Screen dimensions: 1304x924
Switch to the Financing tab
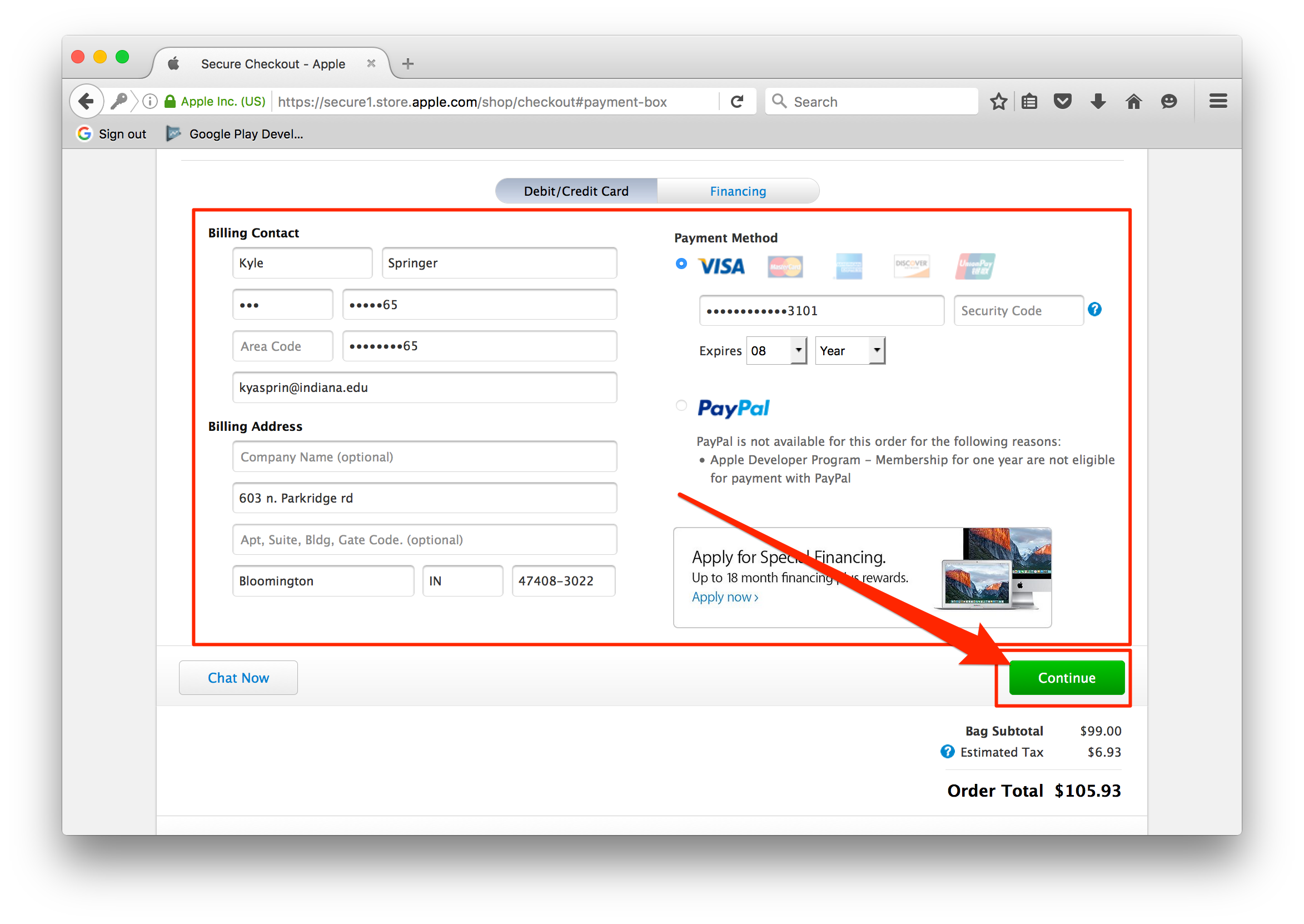coord(738,191)
